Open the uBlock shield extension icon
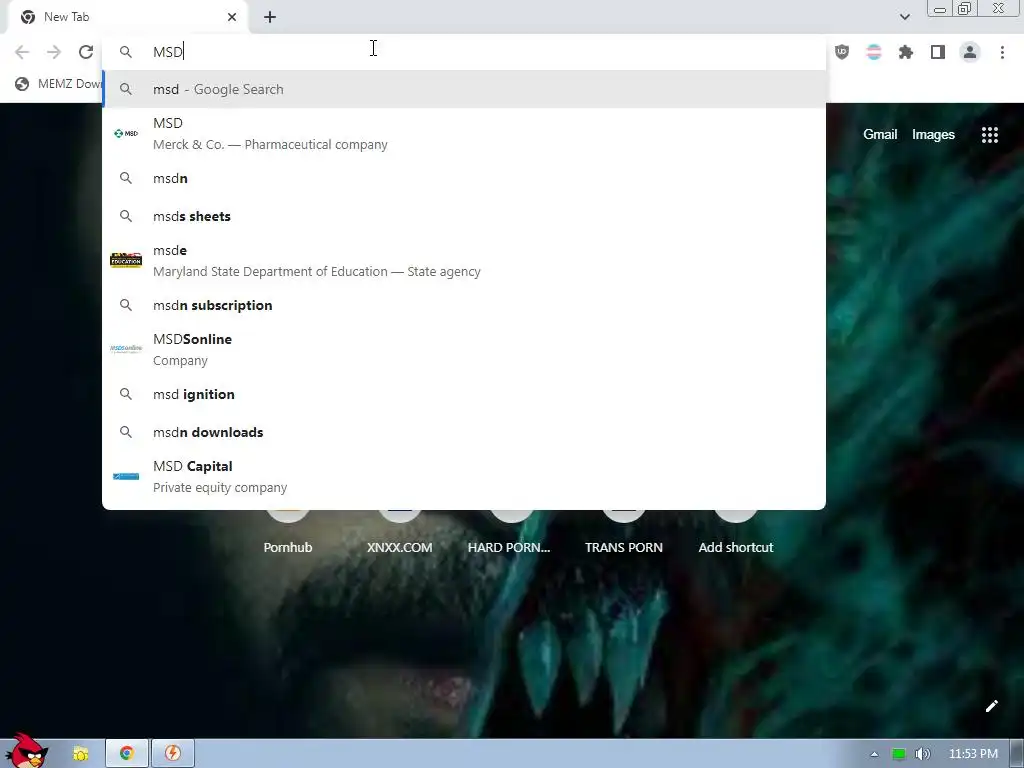The height and width of the screenshot is (768, 1024). 842,52
